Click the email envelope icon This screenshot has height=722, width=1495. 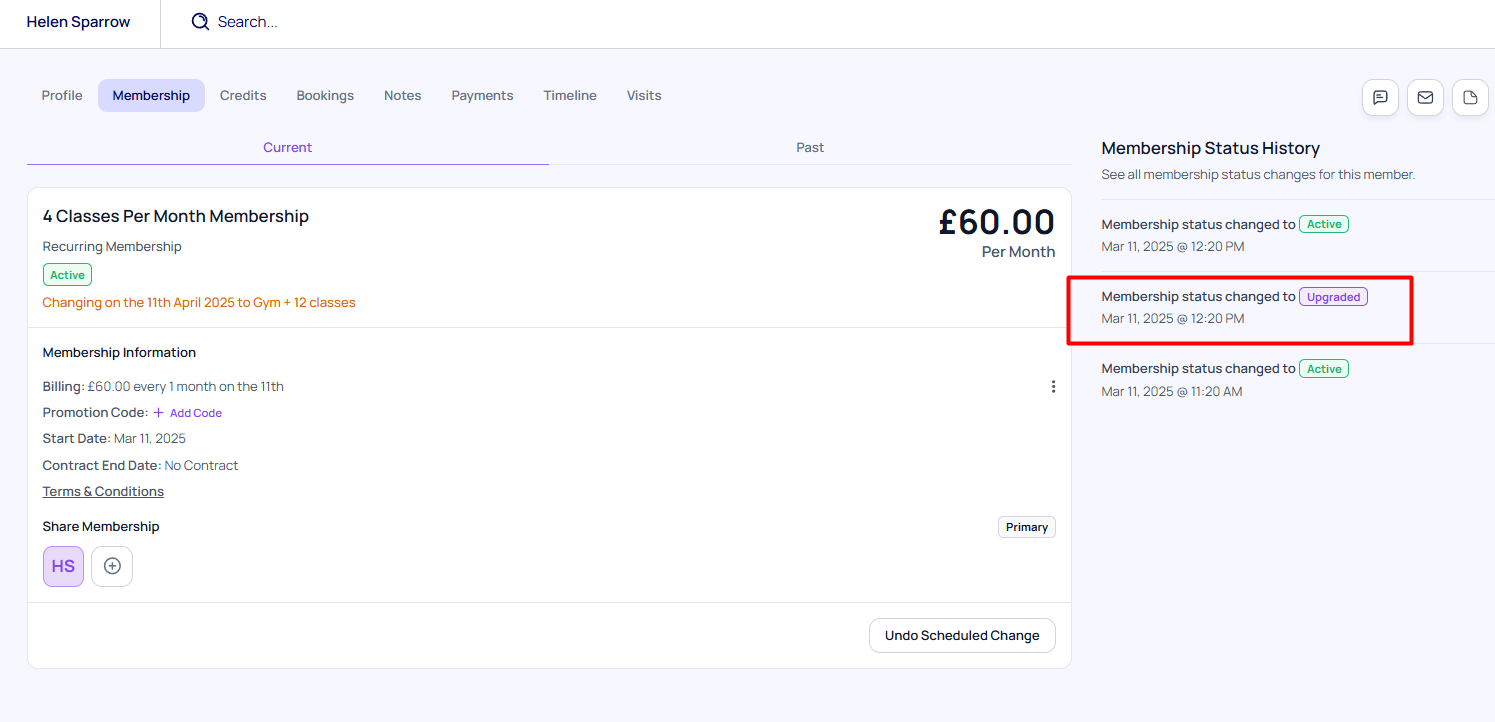pyautogui.click(x=1425, y=97)
